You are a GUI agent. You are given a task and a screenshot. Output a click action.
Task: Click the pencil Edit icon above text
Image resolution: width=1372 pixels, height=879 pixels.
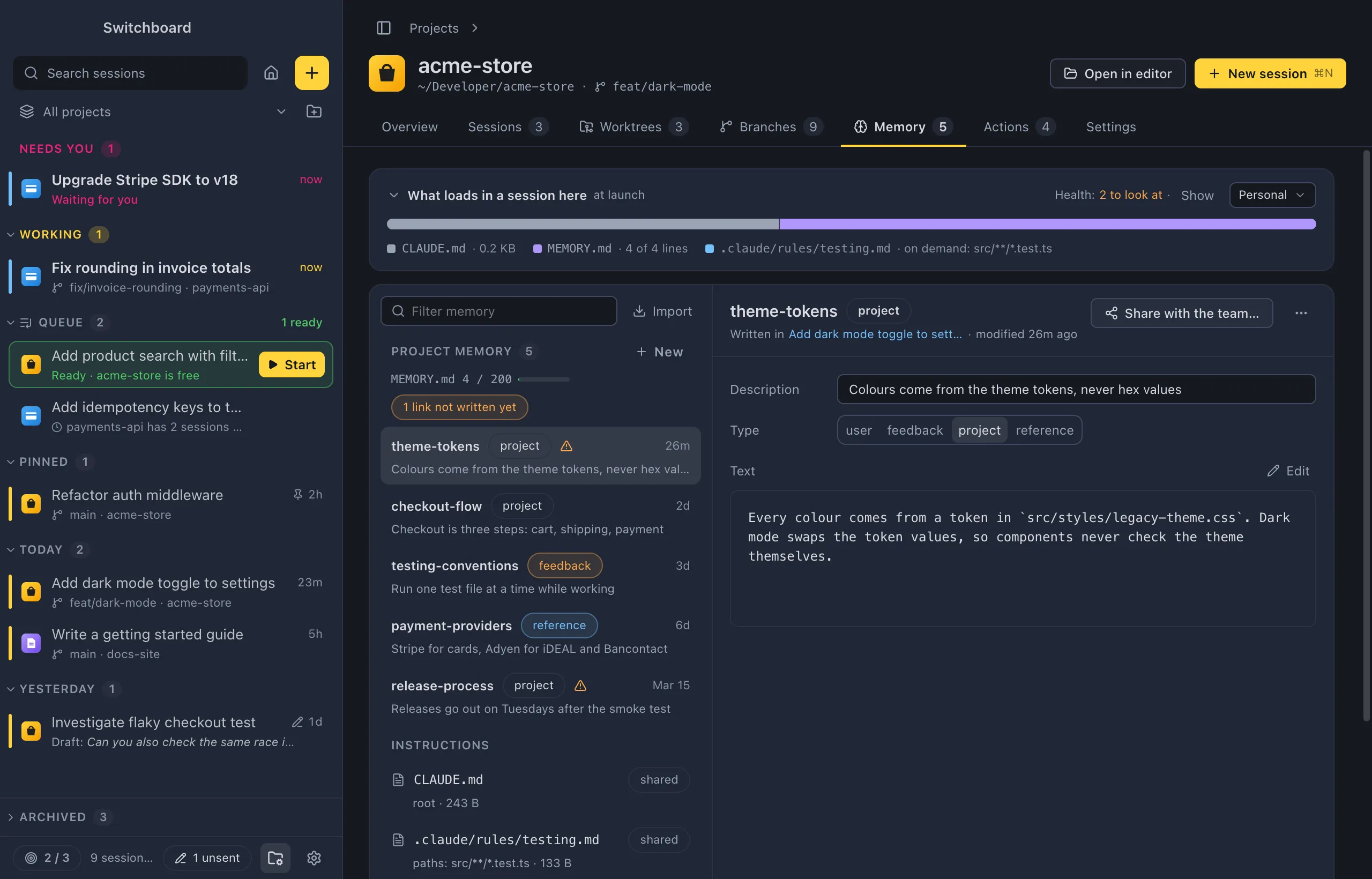click(x=1273, y=471)
